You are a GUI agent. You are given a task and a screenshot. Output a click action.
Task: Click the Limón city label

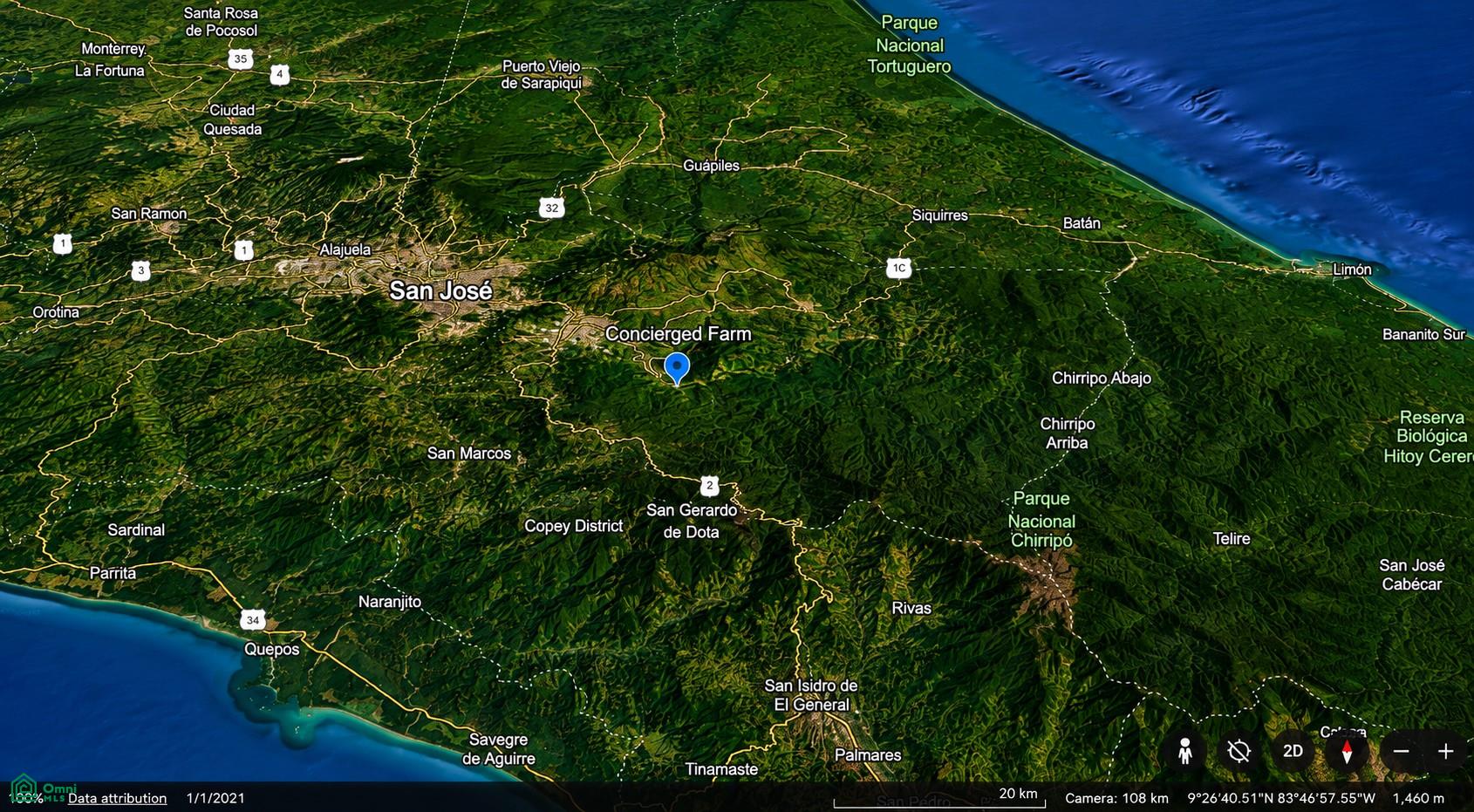(x=1352, y=270)
